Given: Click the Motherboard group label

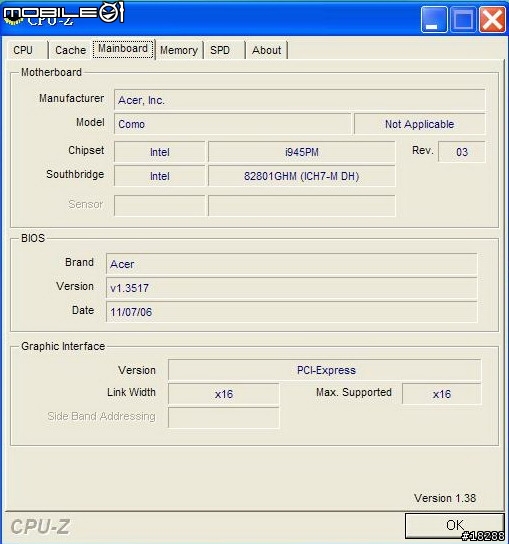Looking at the screenshot, I should click(51, 72).
